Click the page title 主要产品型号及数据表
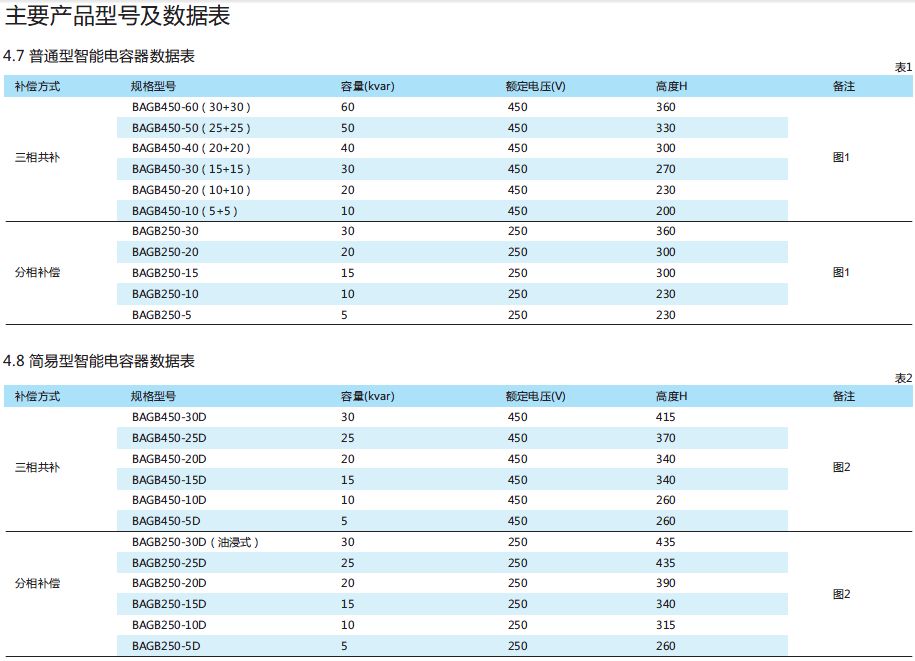Viewport: 915px width, 661px height. pos(118,16)
